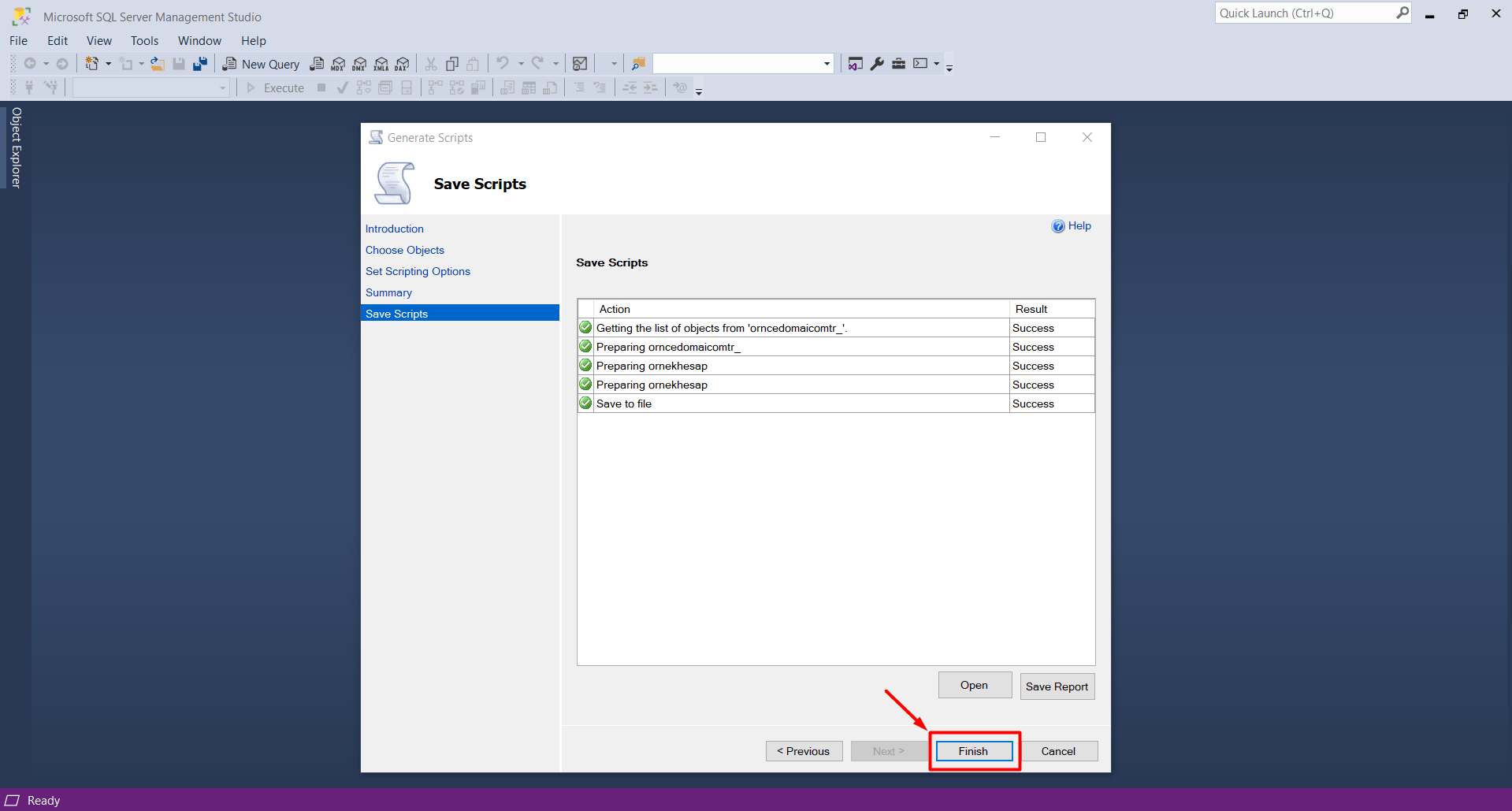Open Properties window via wrench icon
This screenshot has width=1512, height=811.
click(877, 64)
